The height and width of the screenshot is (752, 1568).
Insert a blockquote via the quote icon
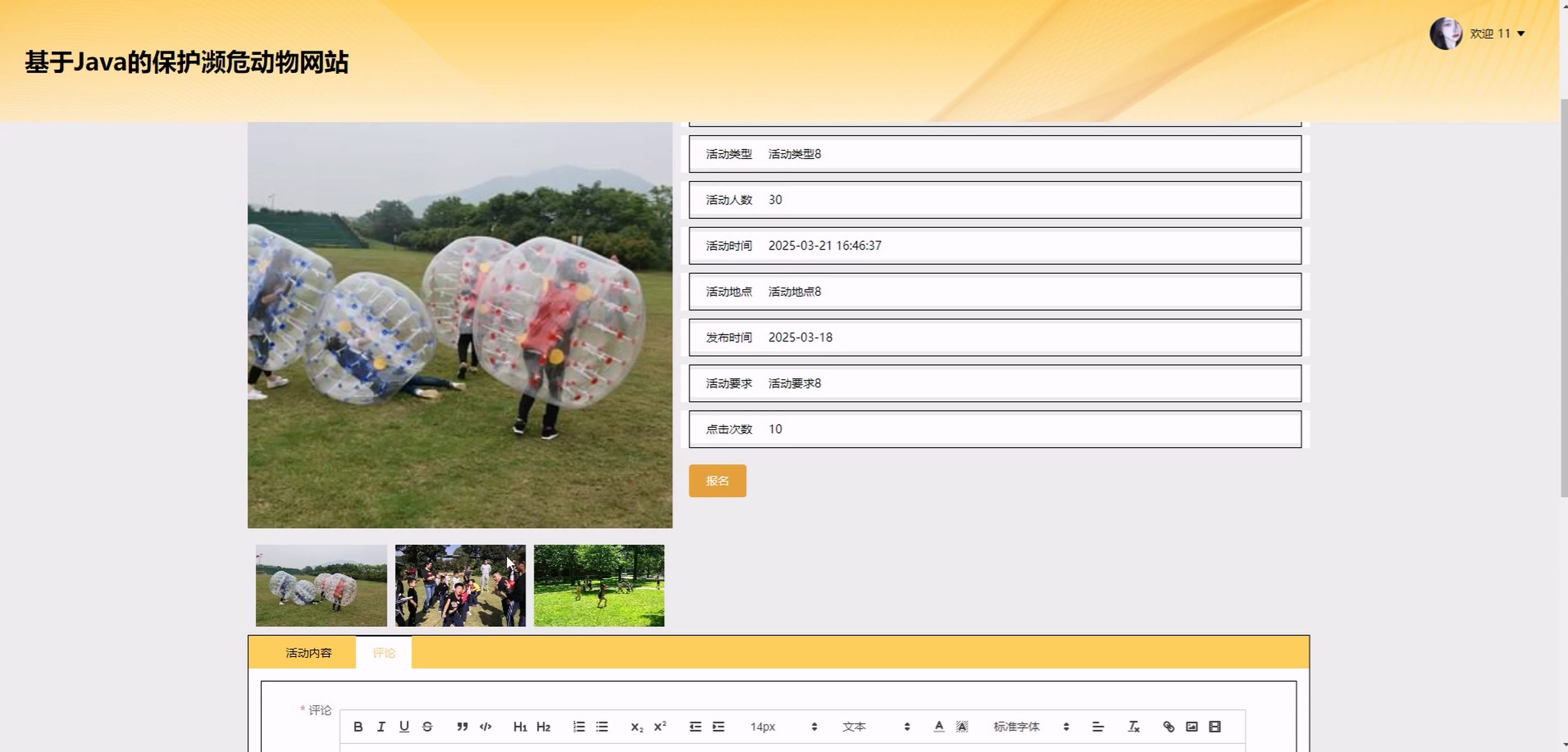[463, 726]
